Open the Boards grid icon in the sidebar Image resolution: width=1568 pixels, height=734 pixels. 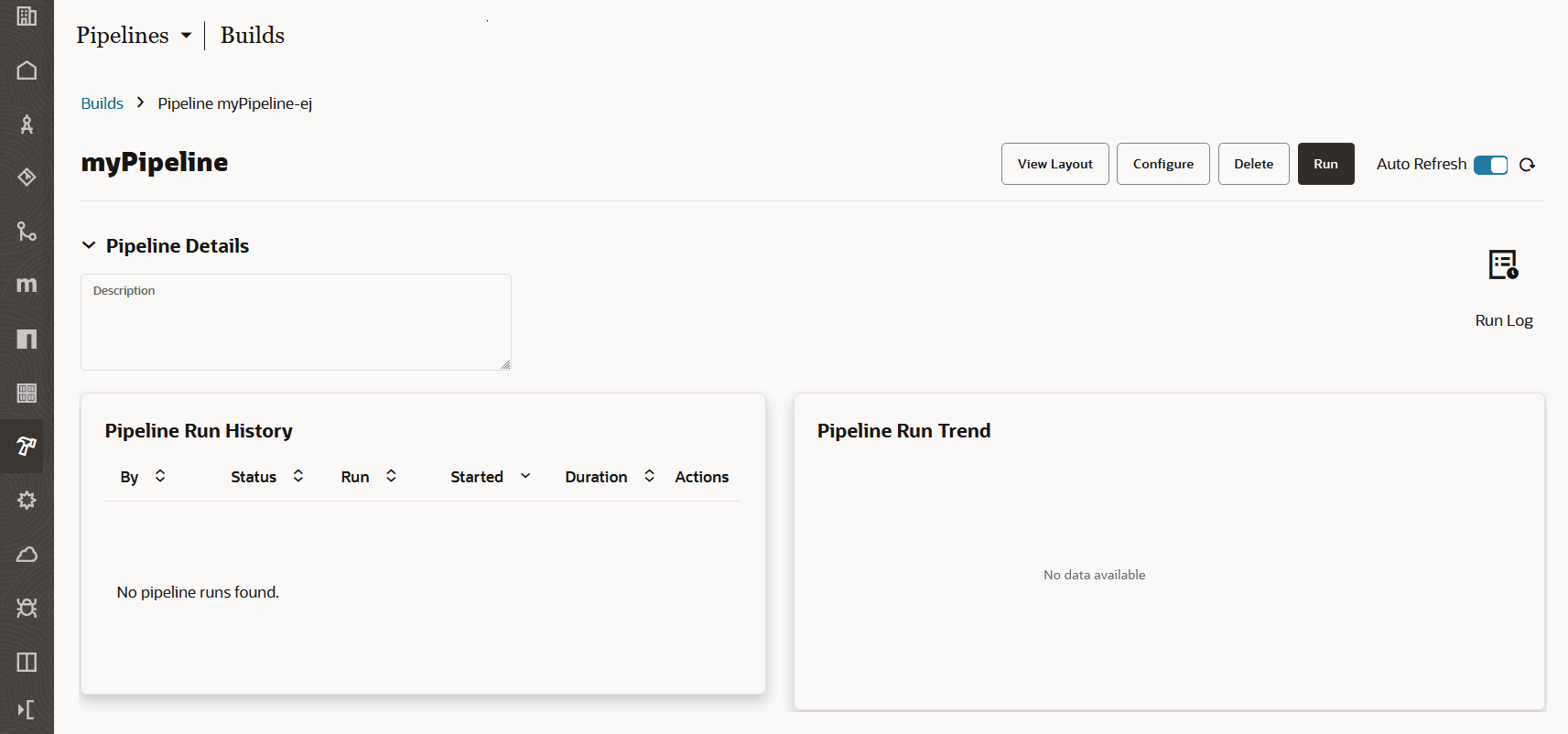click(27, 393)
